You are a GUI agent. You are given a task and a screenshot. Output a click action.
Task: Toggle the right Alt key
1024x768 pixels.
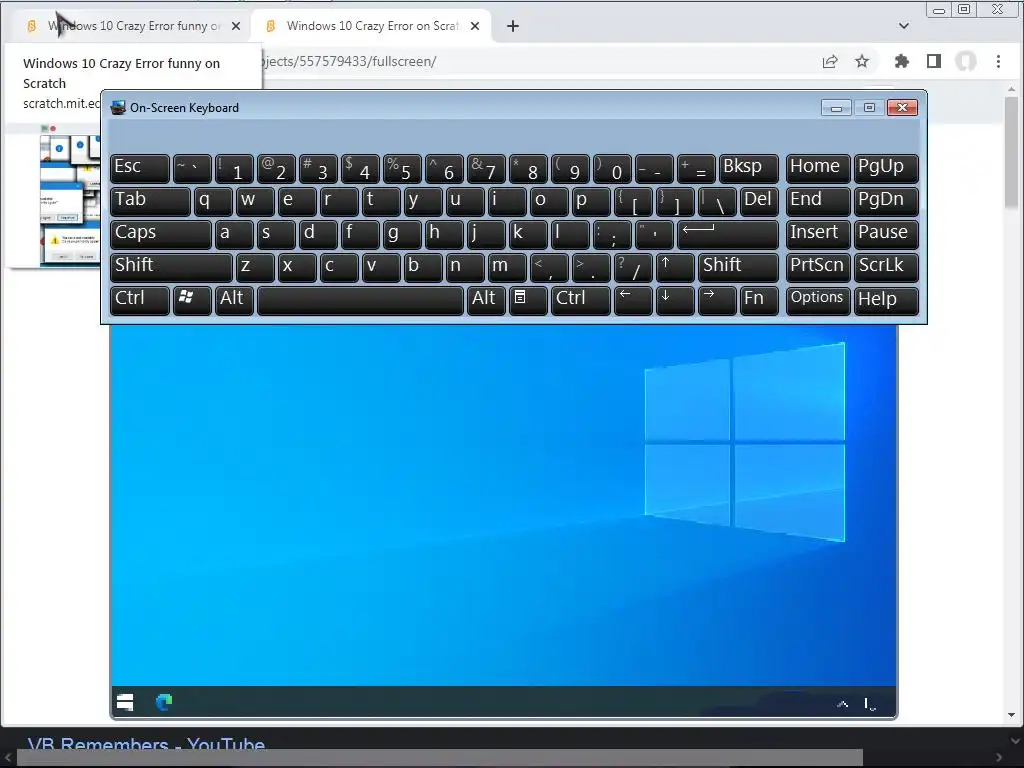[x=486, y=300]
